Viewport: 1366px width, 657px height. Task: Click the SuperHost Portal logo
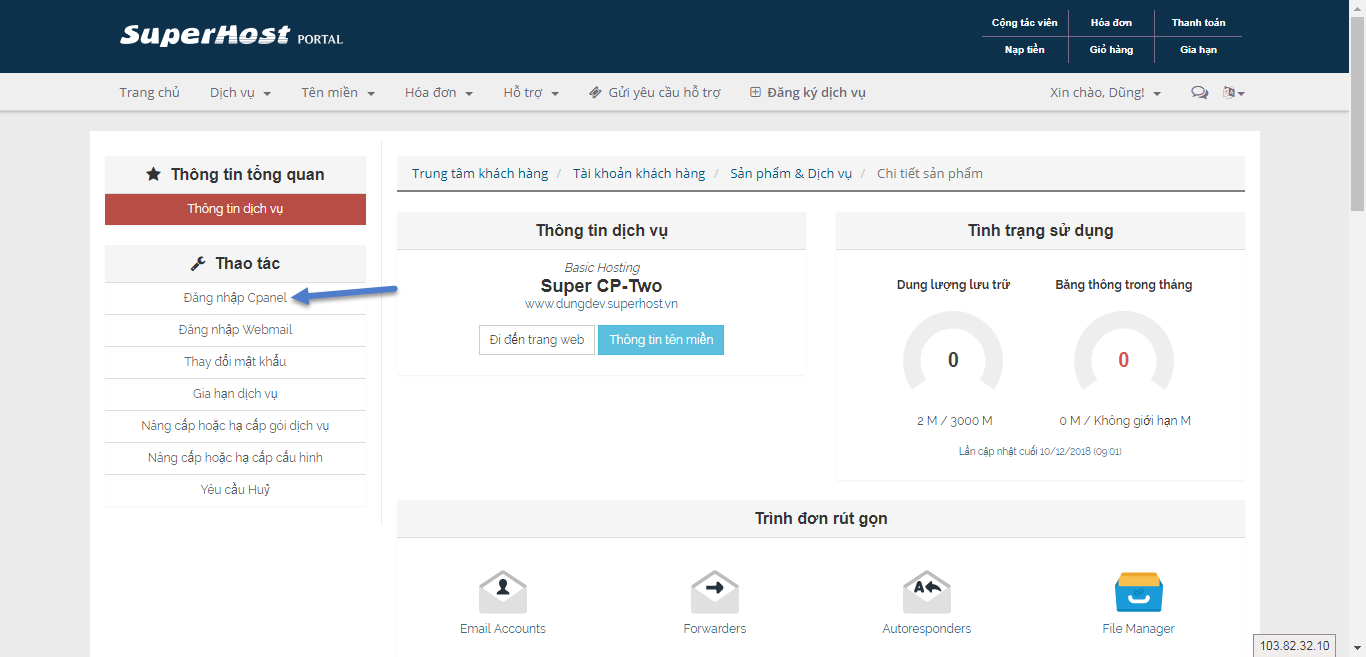pos(231,36)
